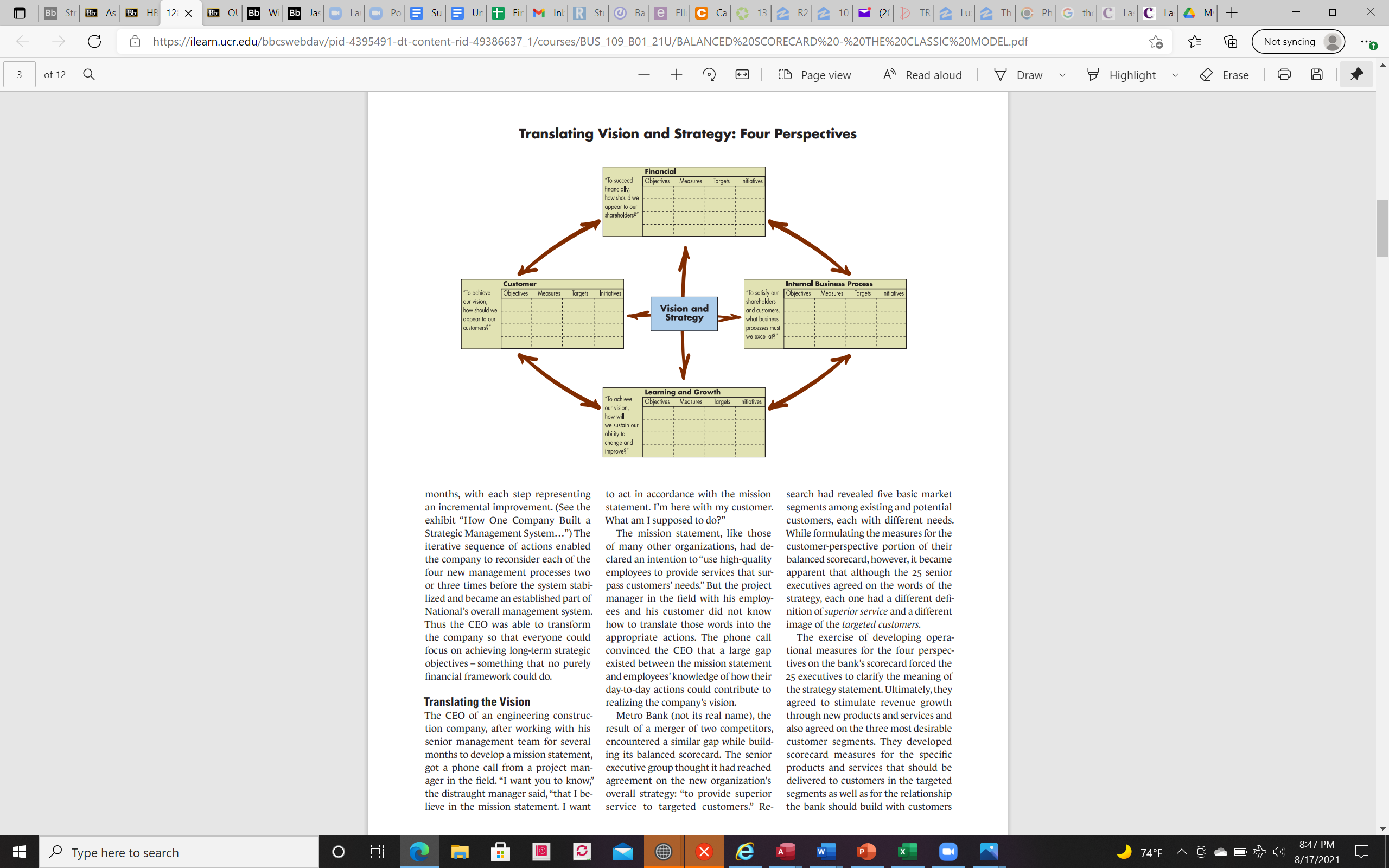
Task: Open a new tab
Action: 1231,12
